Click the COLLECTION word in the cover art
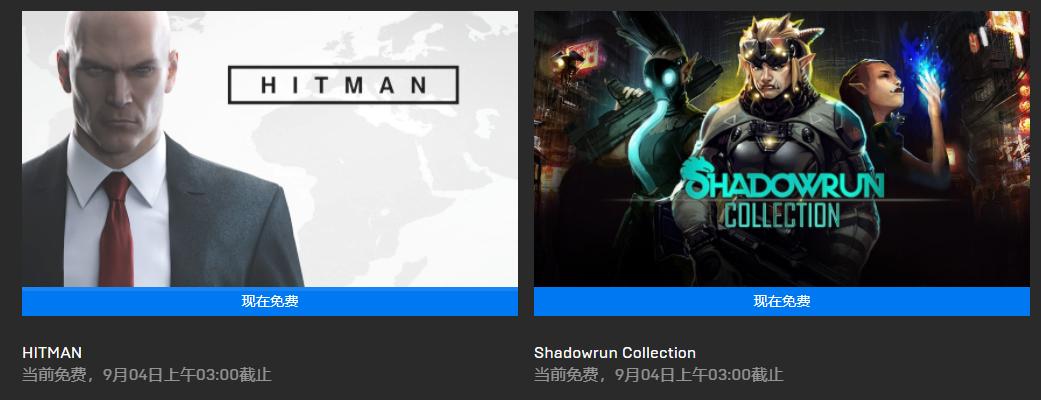The width and height of the screenshot is (1041, 400). [x=782, y=216]
